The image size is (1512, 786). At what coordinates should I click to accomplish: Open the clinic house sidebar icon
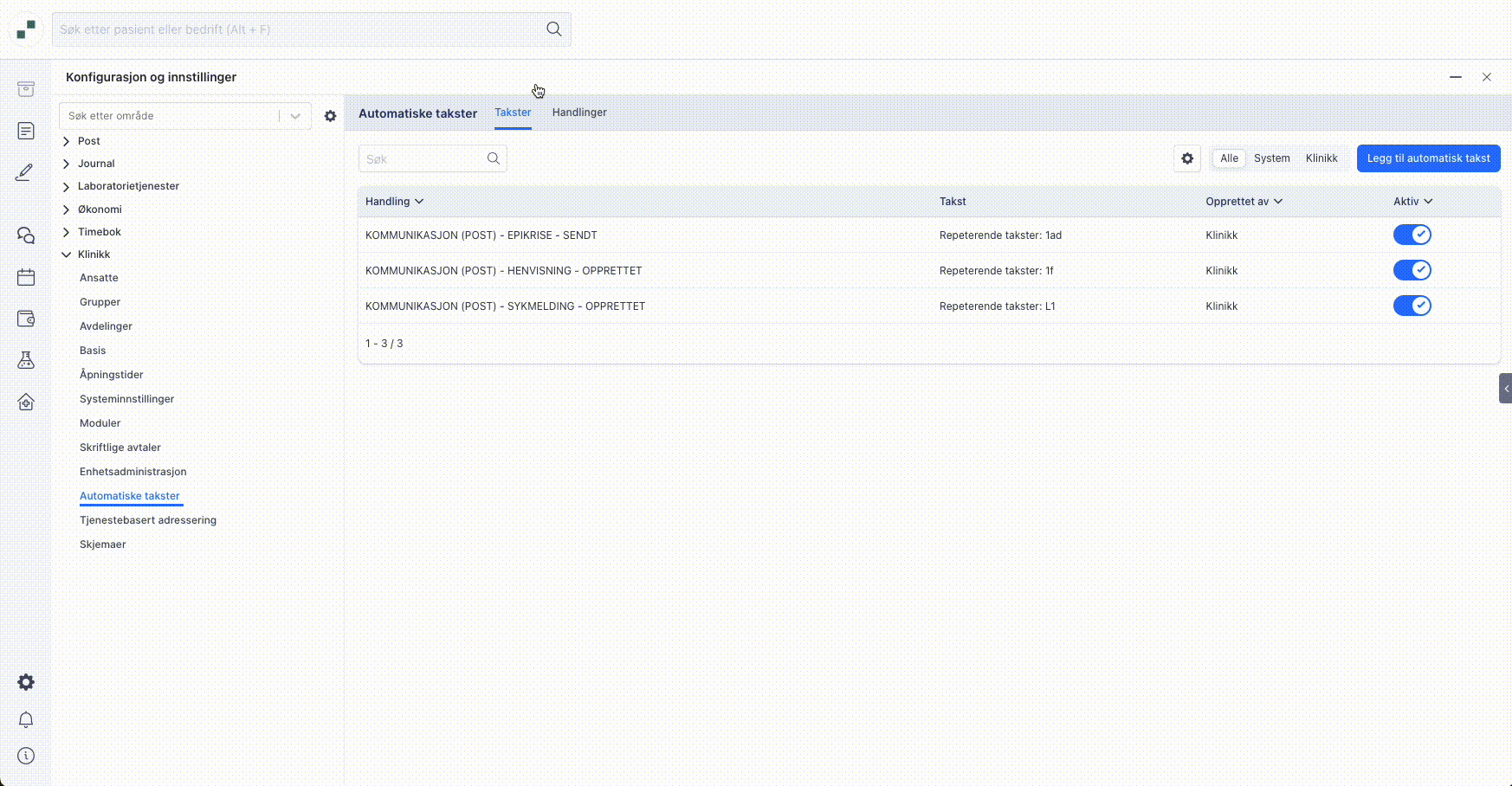[x=26, y=402]
